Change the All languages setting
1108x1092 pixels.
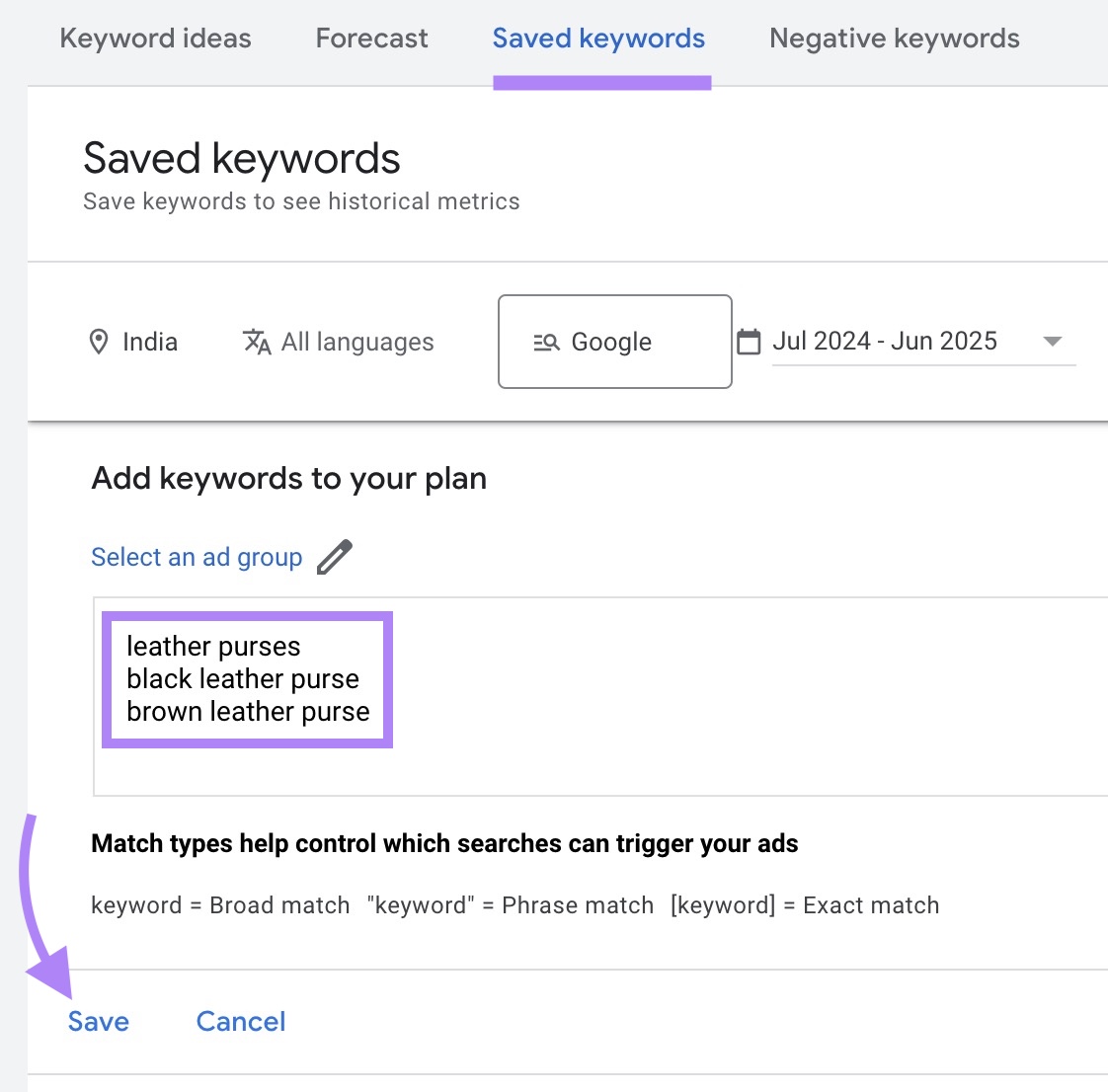pyautogui.click(x=356, y=342)
